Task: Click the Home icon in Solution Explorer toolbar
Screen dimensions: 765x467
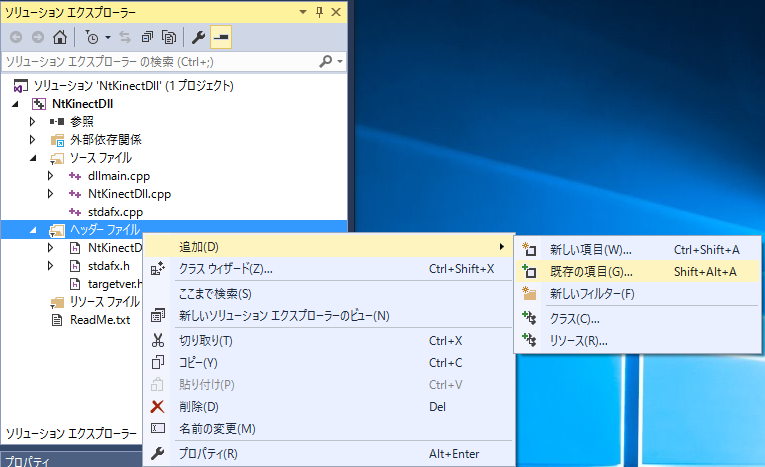Action: point(60,38)
